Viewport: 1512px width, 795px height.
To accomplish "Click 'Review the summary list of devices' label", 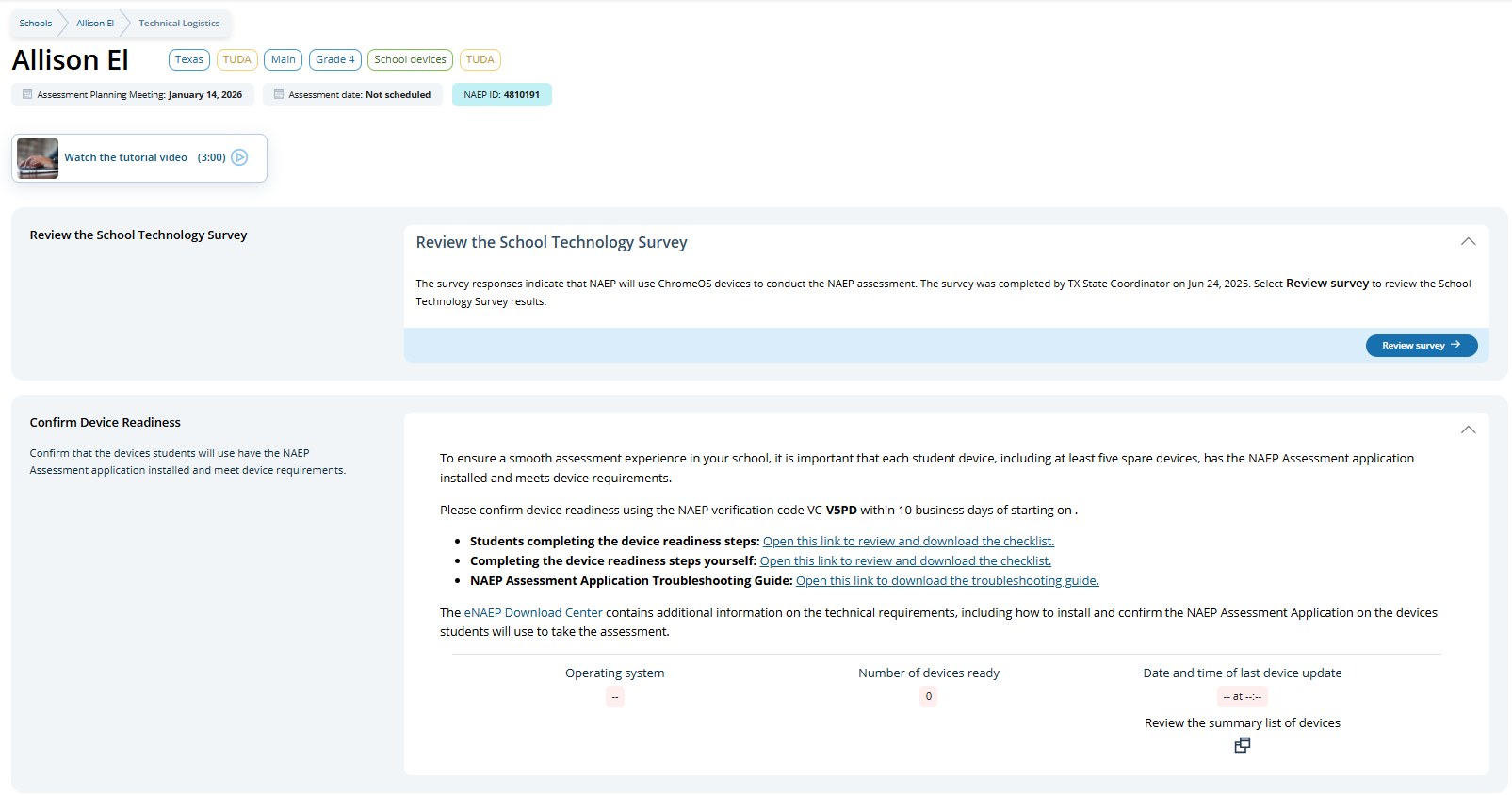I will [x=1243, y=723].
